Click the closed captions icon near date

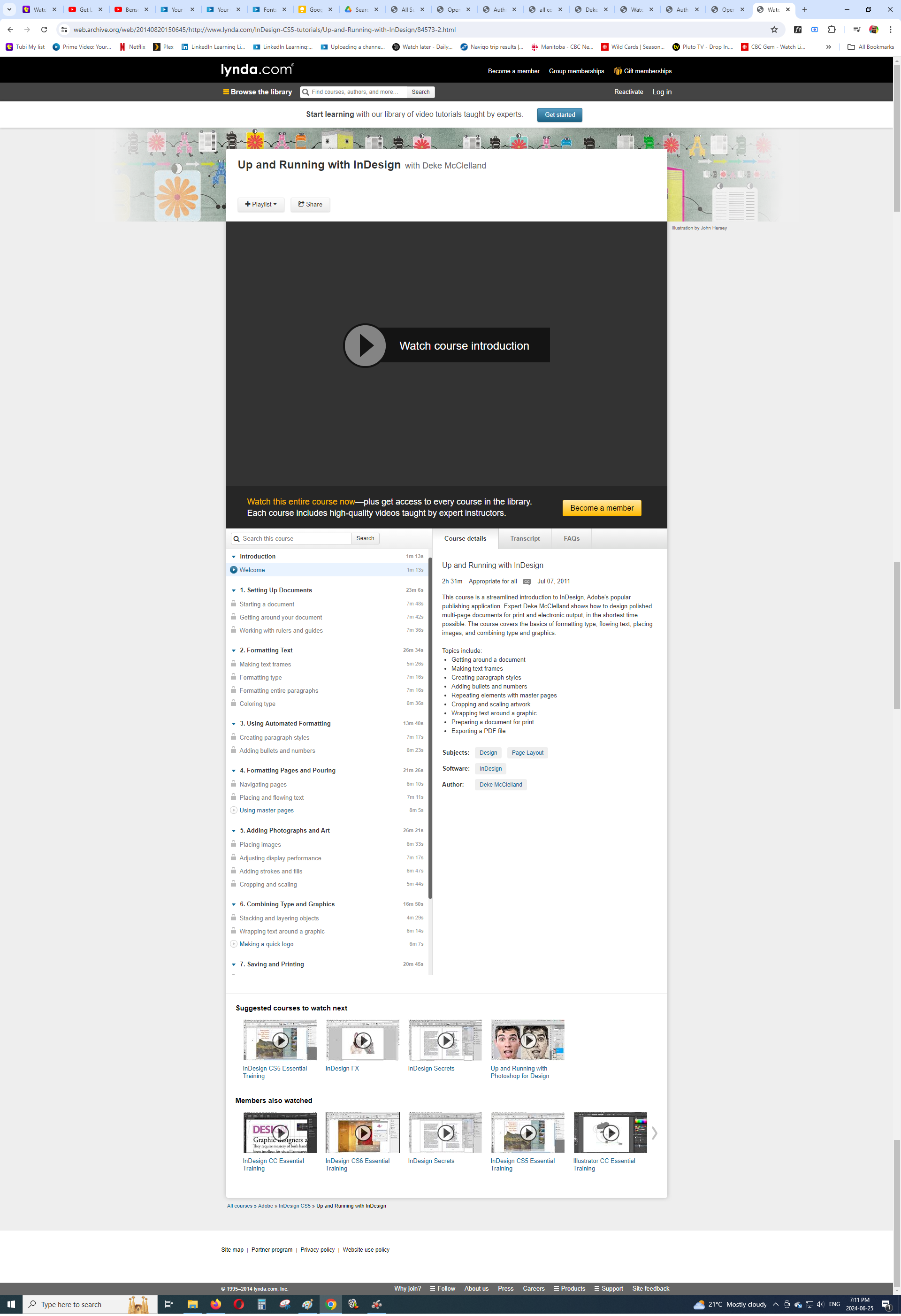(x=527, y=581)
